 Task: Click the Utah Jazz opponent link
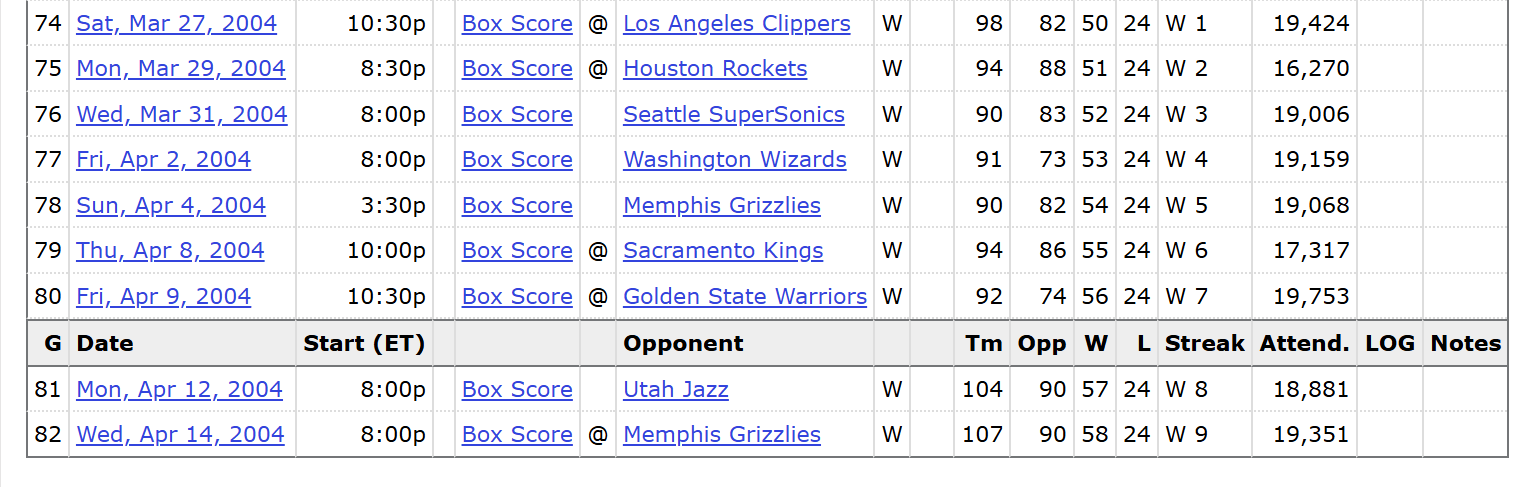676,390
